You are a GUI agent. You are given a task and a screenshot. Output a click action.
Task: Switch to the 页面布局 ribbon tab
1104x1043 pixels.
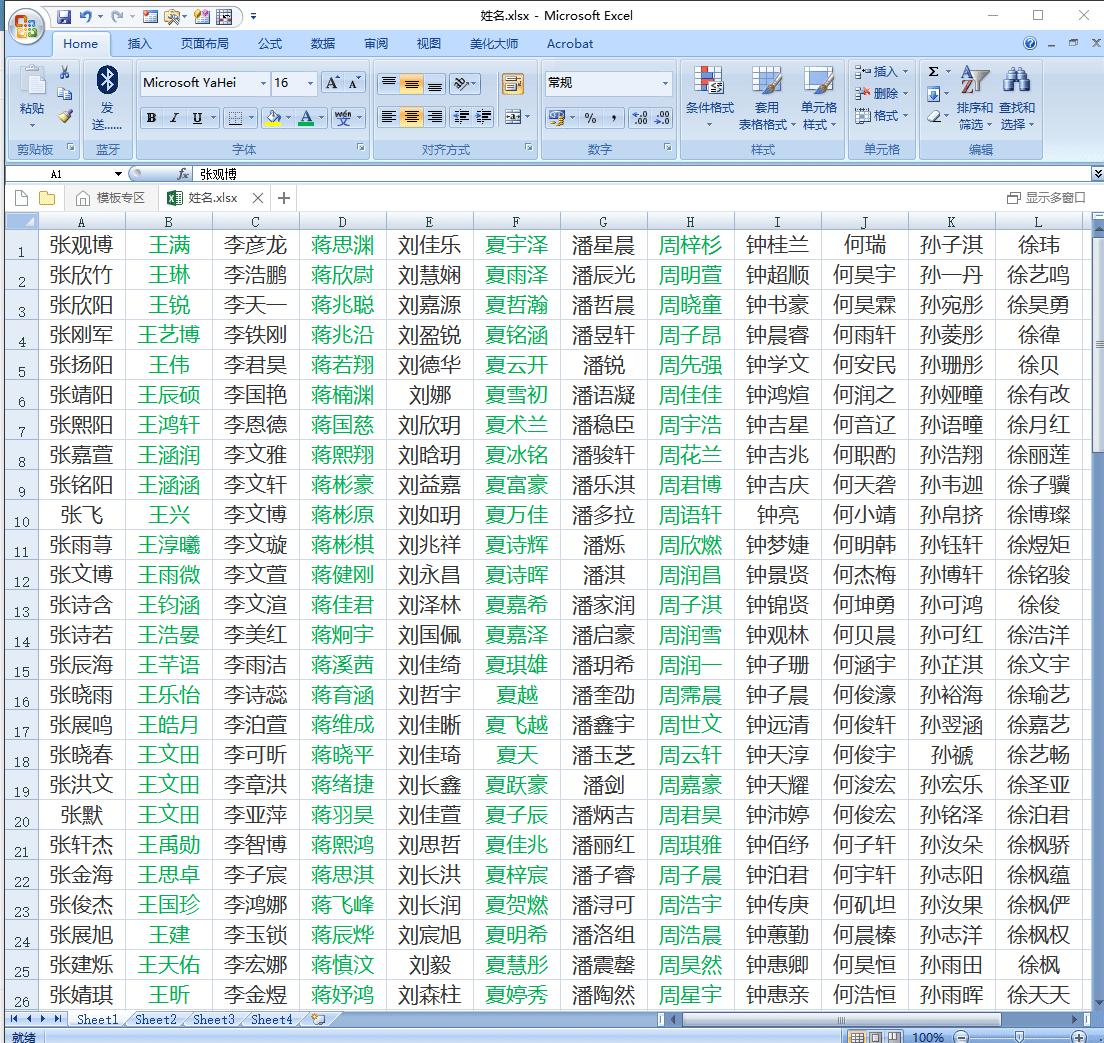click(204, 44)
